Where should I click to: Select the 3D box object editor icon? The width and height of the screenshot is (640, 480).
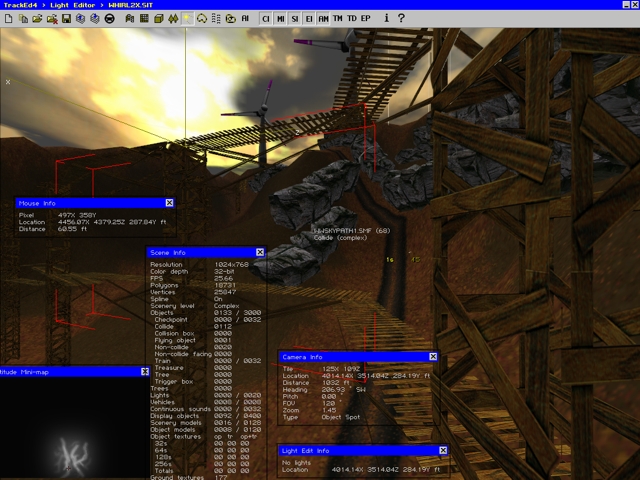(x=159, y=18)
